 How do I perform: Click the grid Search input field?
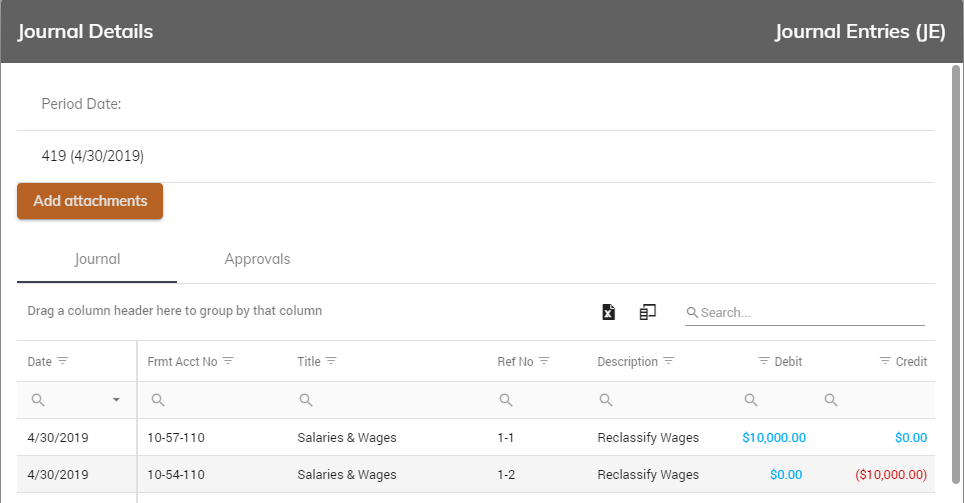coord(810,313)
